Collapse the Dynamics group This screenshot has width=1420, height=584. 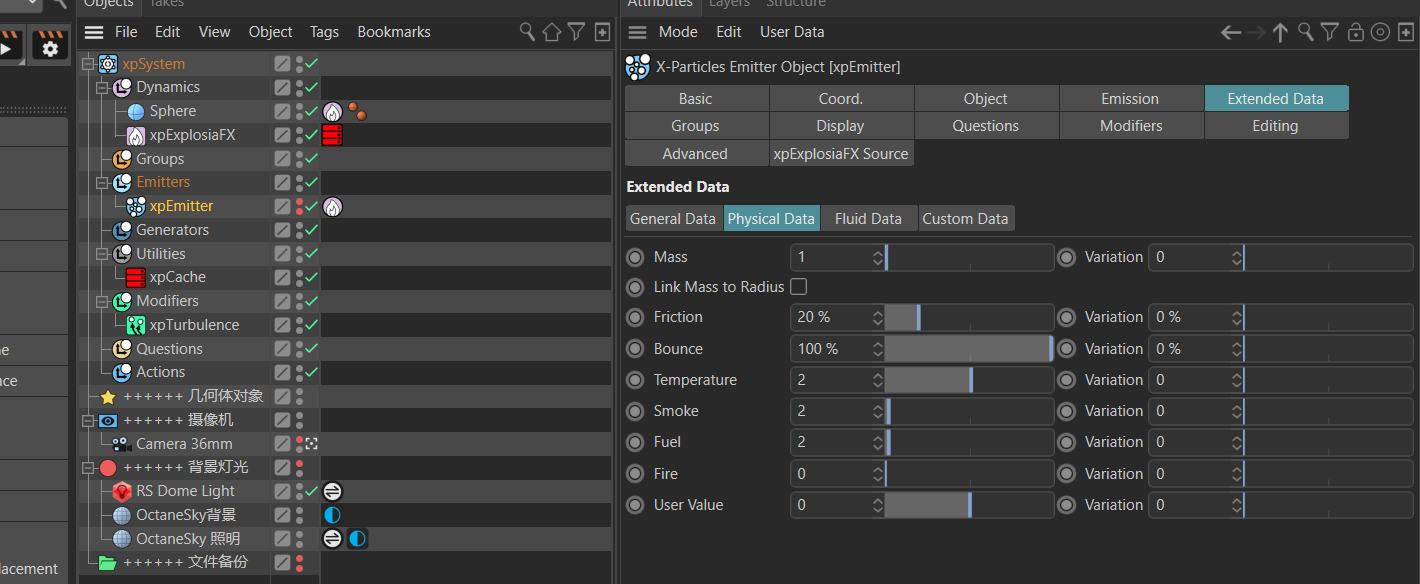[101, 87]
